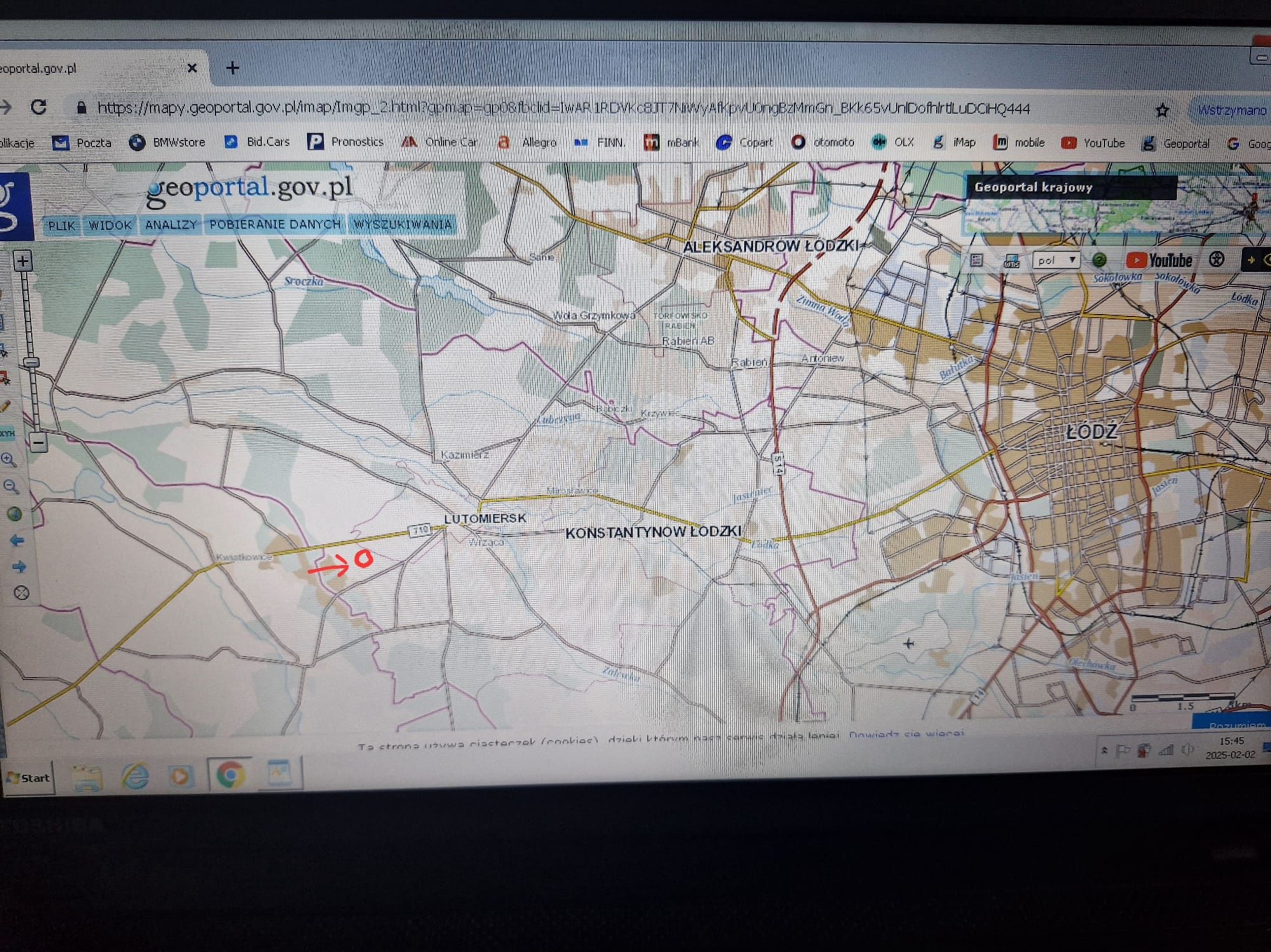The height and width of the screenshot is (952, 1271).
Task: Select the zoom-out magnifier tool
Action: (11, 487)
